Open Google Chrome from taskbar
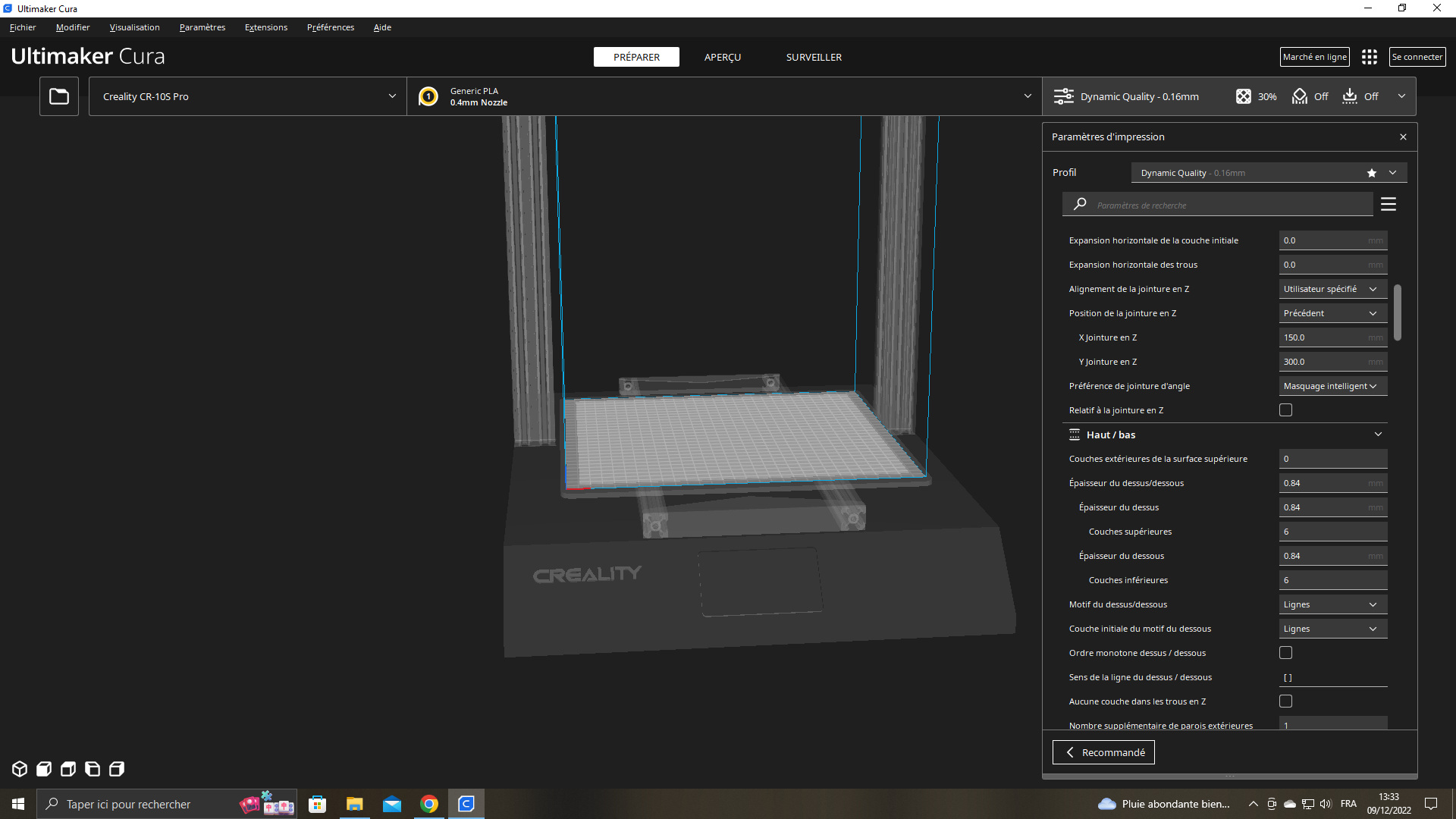This screenshot has width=1456, height=819. 429,804
